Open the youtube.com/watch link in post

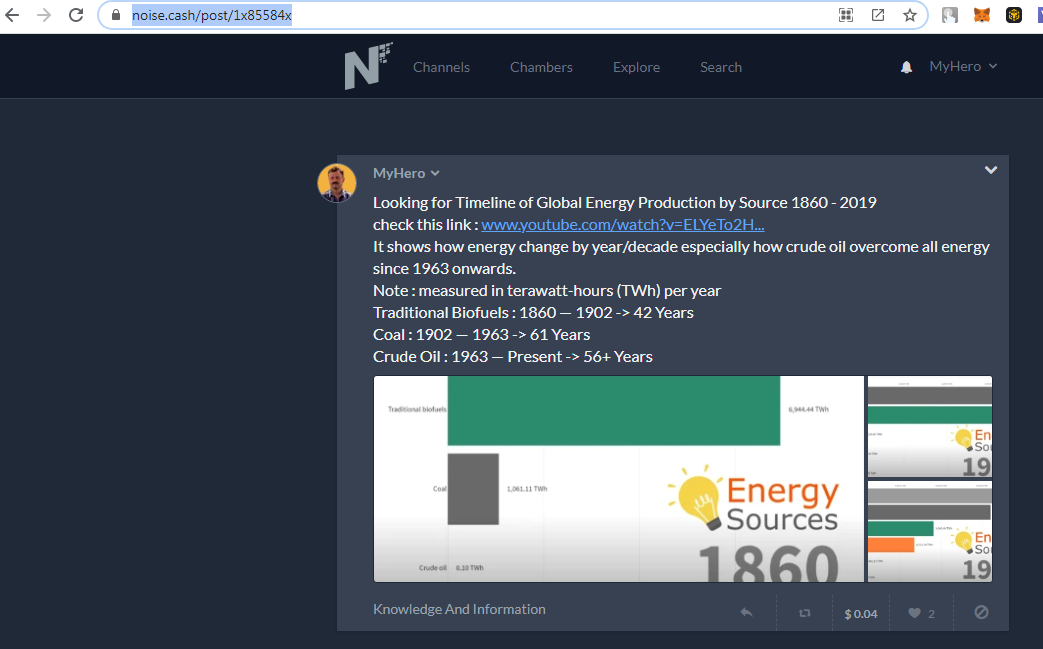(623, 225)
